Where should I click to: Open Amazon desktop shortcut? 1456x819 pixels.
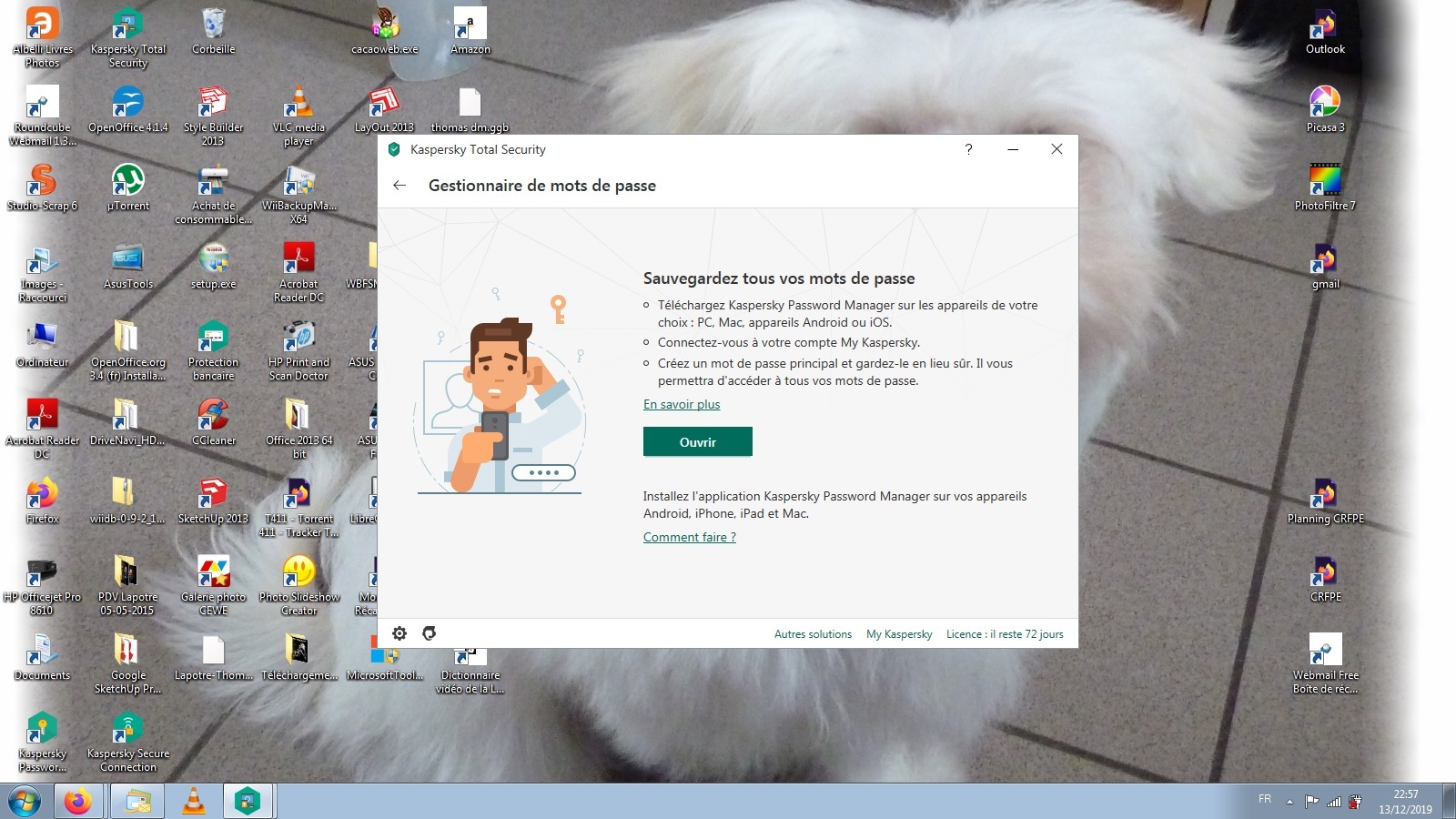point(470,32)
